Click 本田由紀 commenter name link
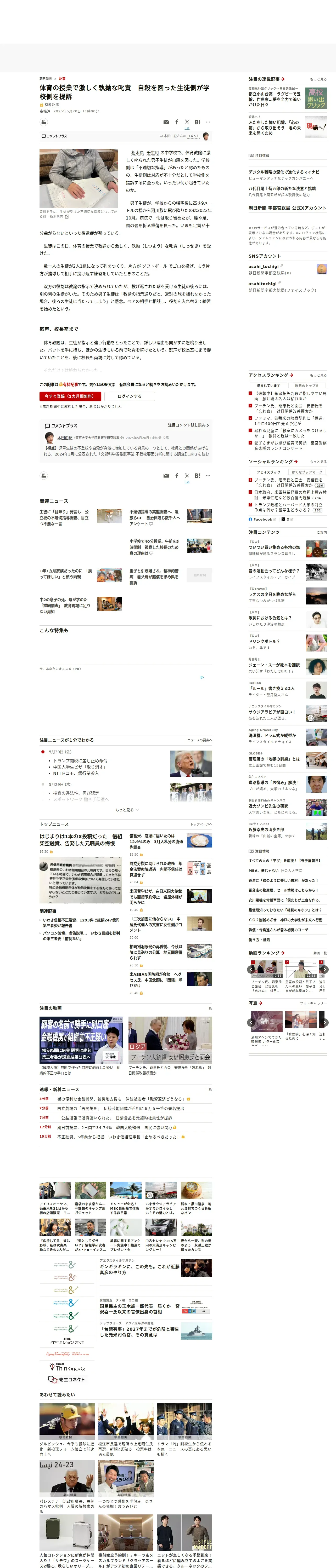 click(65, 438)
